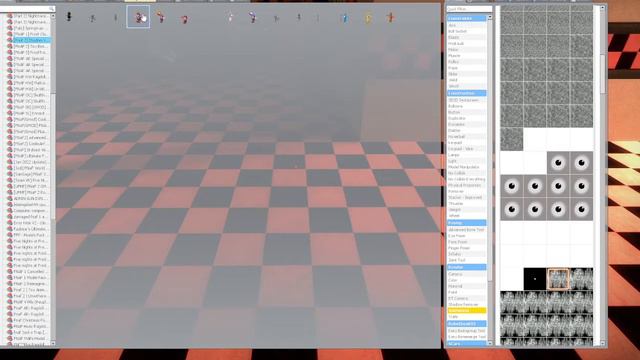Open the Model Manipulator tool

pyautogui.click(x=467, y=167)
